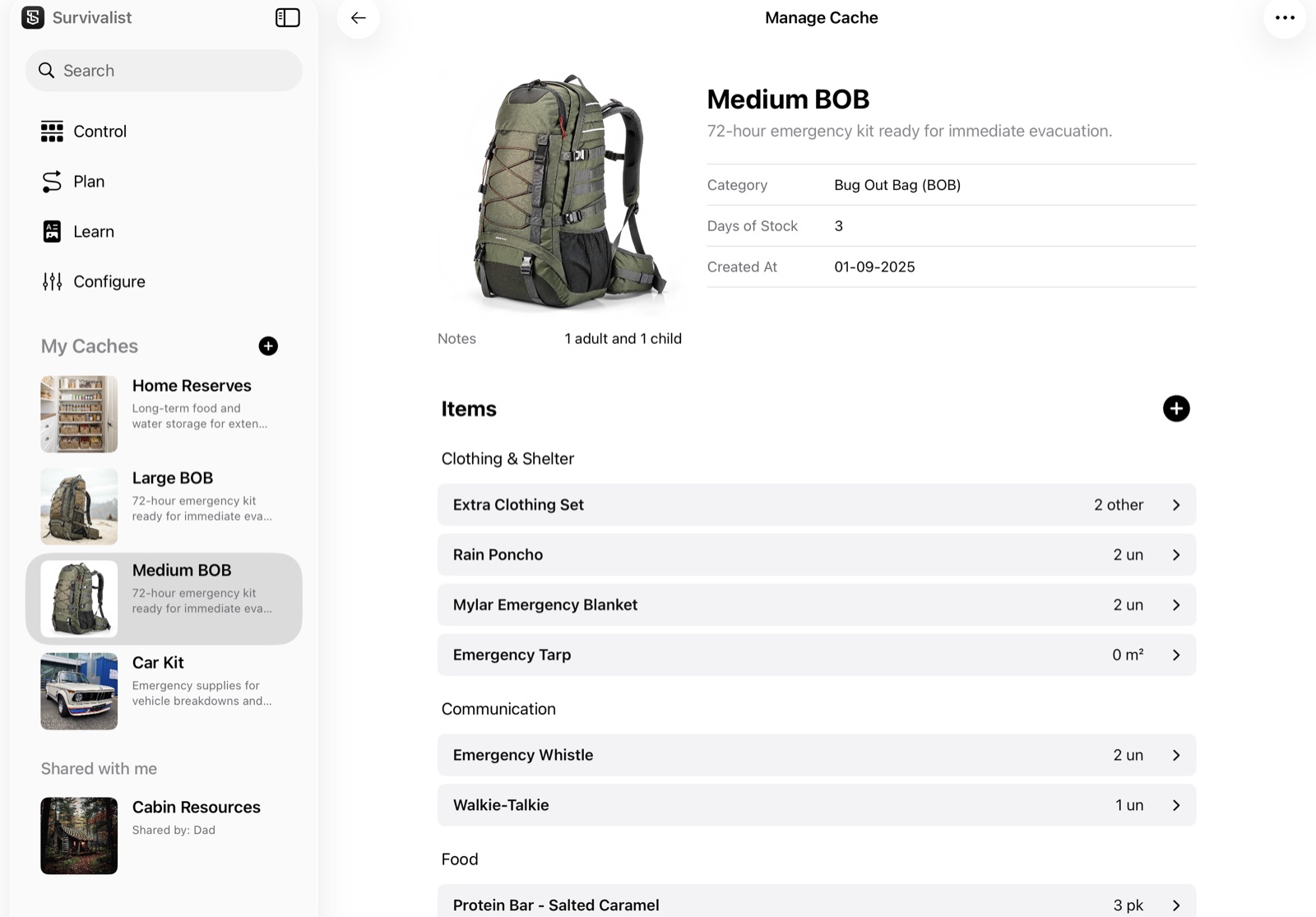This screenshot has width=1316, height=917.
Task: Click the Days of Stock value 3
Action: 838,226
